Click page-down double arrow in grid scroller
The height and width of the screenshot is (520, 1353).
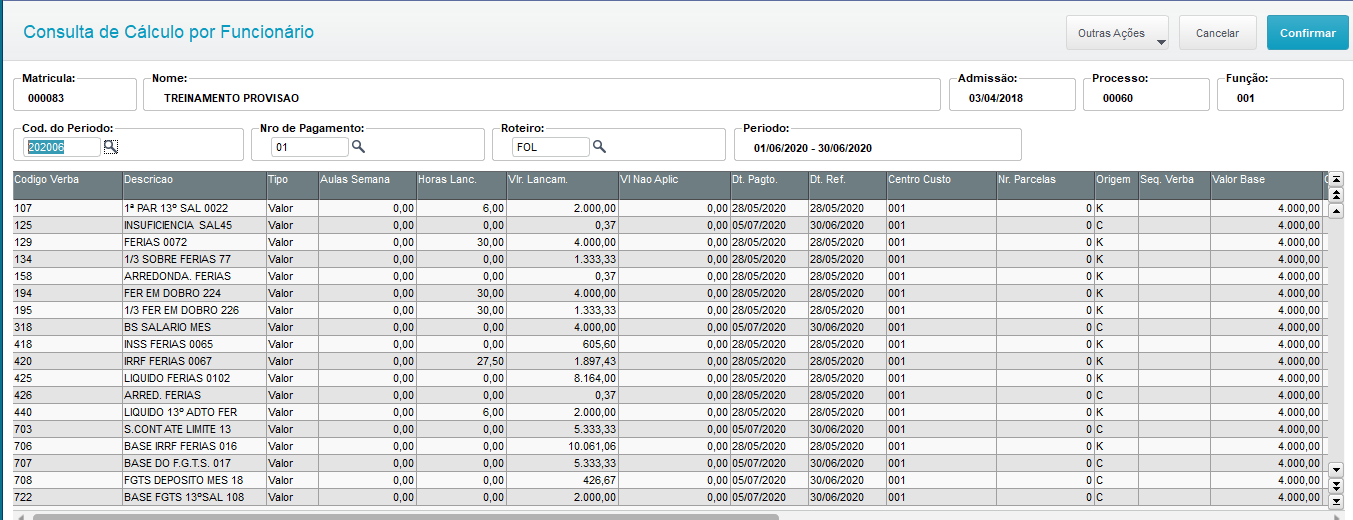tap(1337, 485)
